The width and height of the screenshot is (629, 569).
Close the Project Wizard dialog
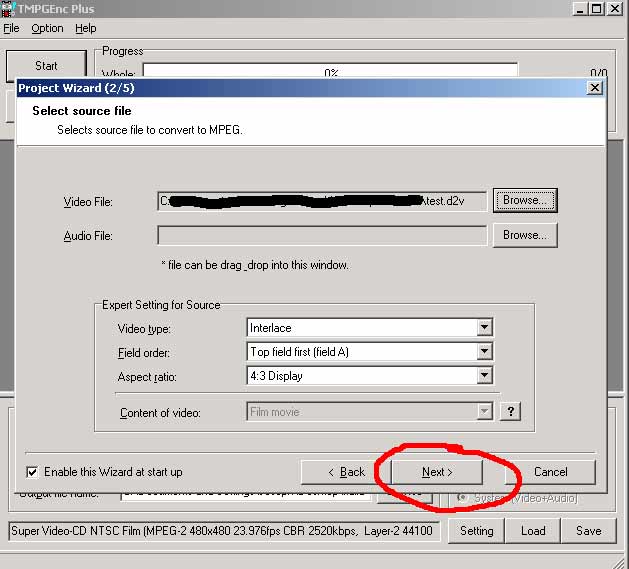click(x=595, y=88)
